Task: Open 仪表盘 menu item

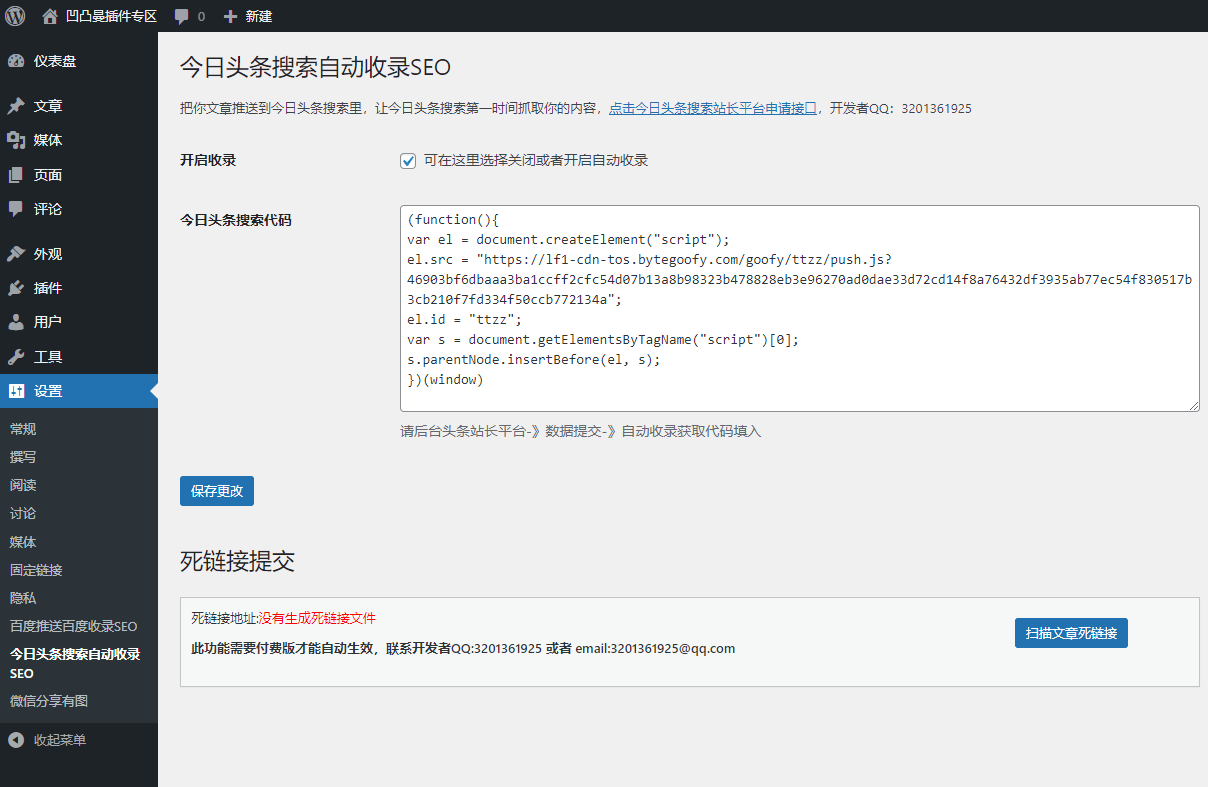Action: coord(79,61)
